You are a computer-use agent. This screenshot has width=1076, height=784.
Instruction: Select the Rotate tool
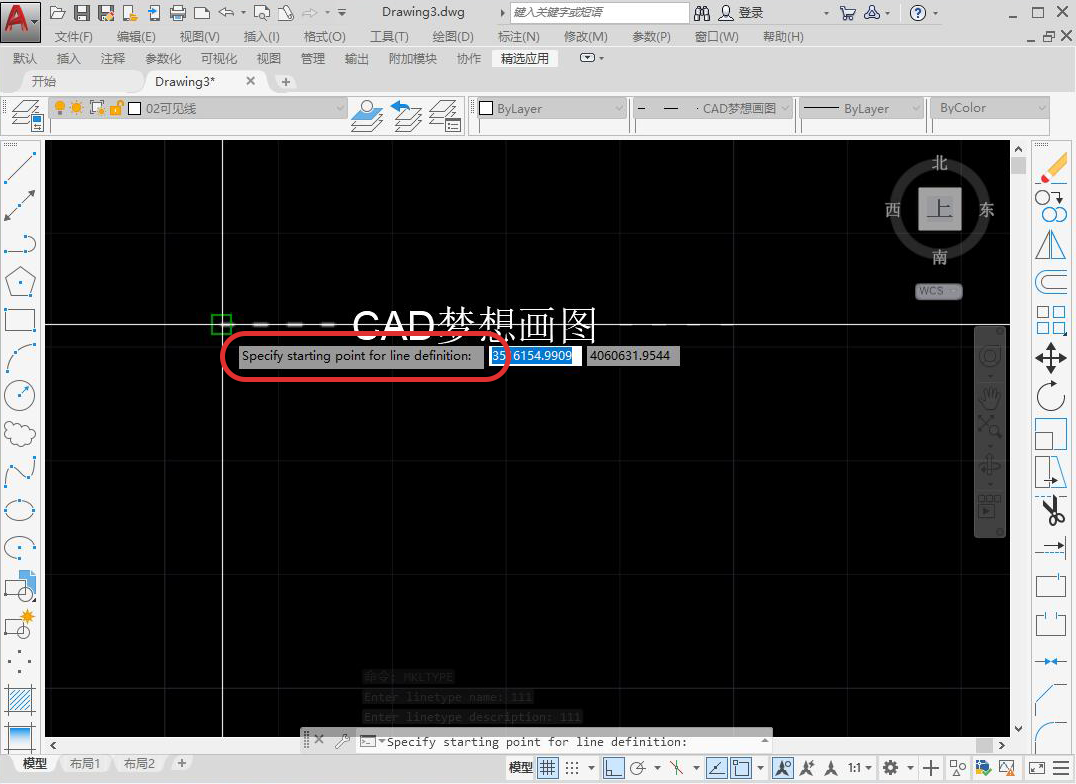click(1051, 396)
